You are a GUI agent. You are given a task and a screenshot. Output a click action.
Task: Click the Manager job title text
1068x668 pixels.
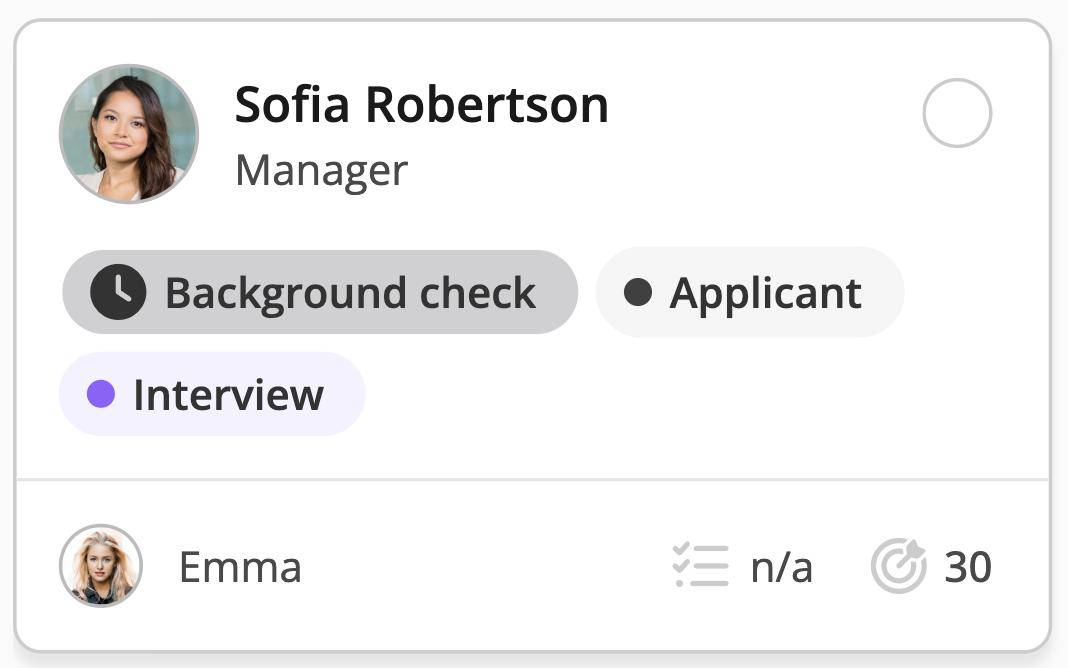point(321,171)
